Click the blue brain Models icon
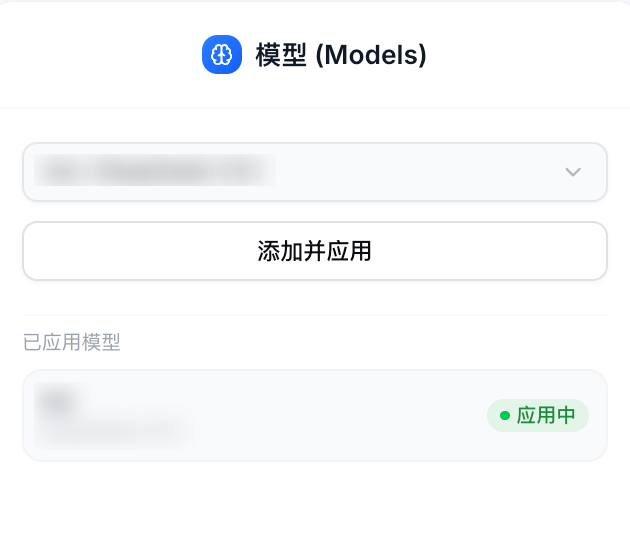630x550 pixels. [x=221, y=55]
